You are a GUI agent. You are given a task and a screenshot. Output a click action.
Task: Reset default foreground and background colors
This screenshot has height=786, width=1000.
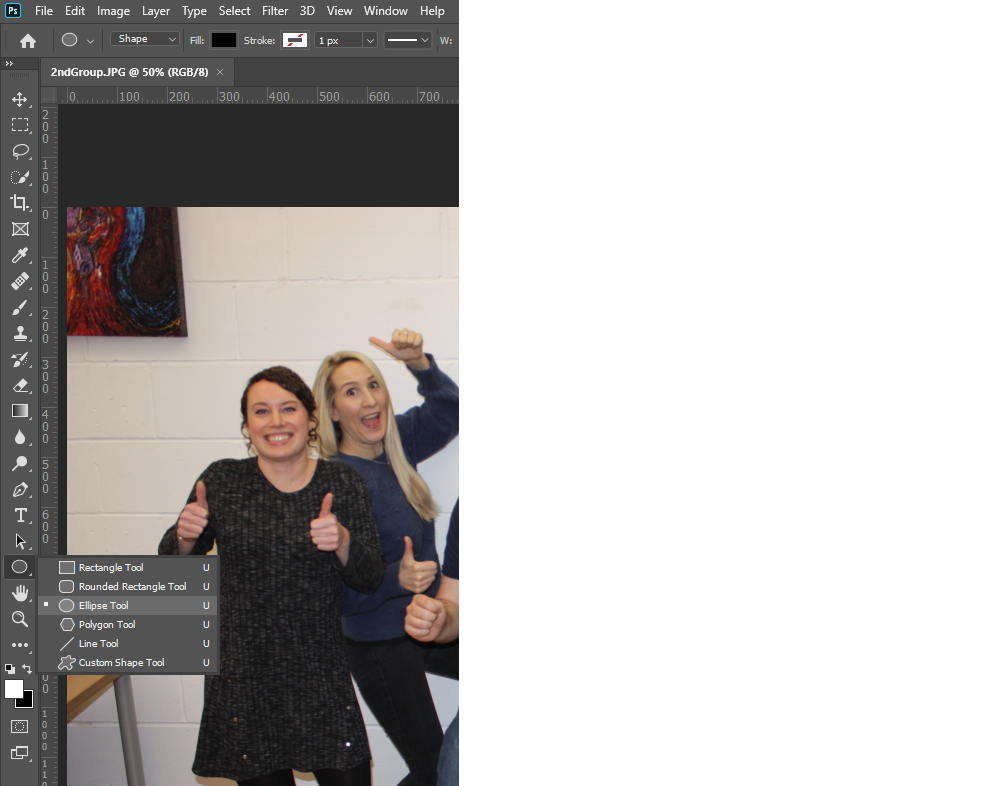tap(10, 669)
